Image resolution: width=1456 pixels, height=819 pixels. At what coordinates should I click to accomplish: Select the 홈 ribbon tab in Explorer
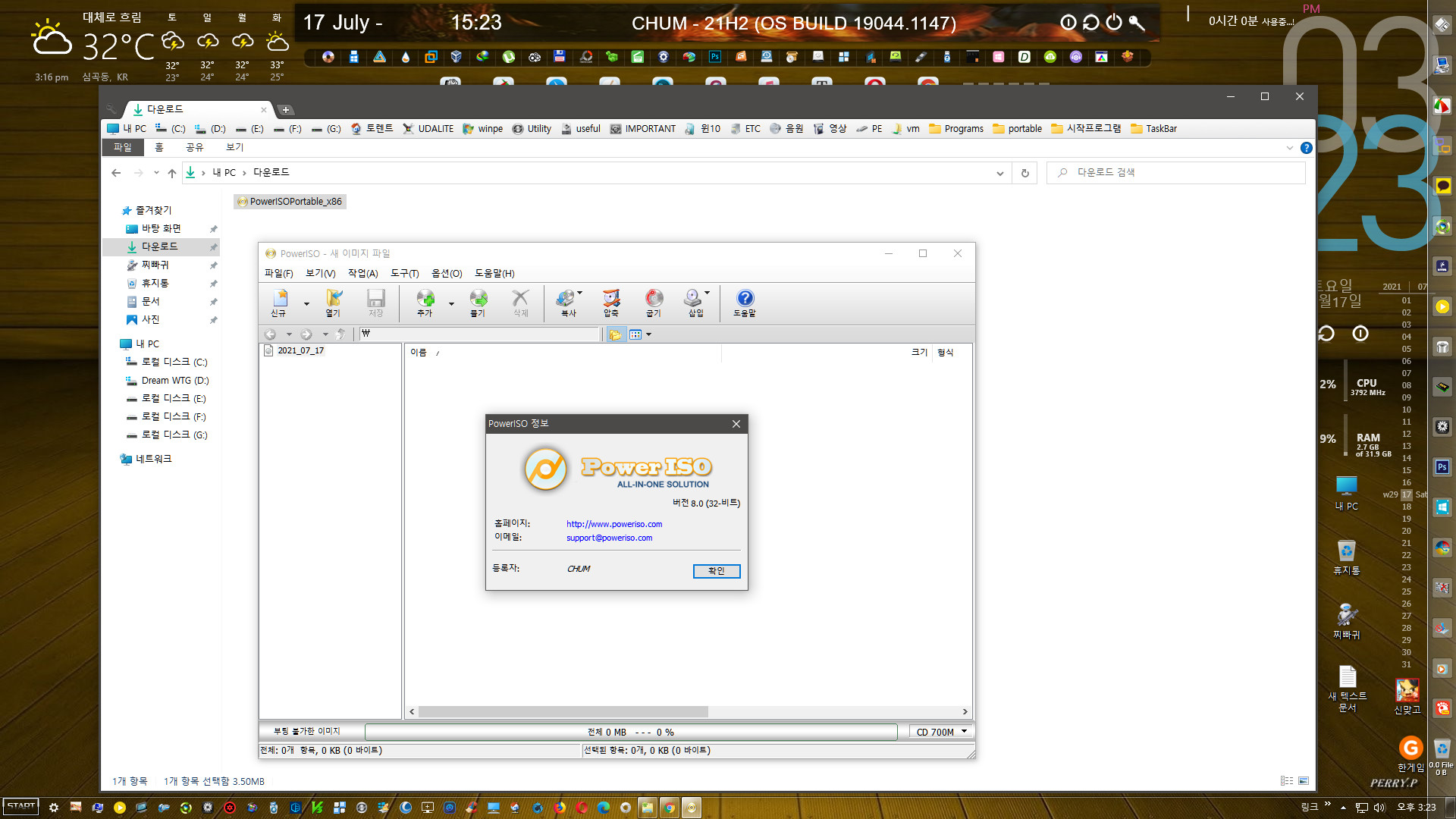click(x=159, y=147)
